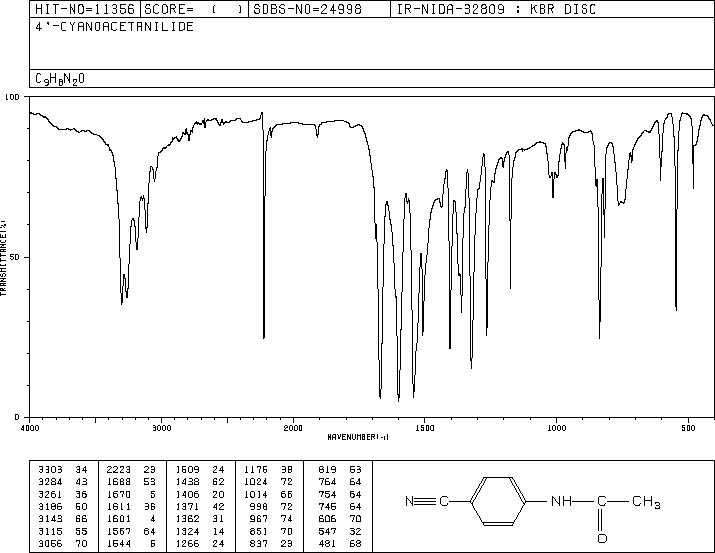715x553 pixels.
Task: Click the 500 wavenumber axis label
Action: point(688,428)
